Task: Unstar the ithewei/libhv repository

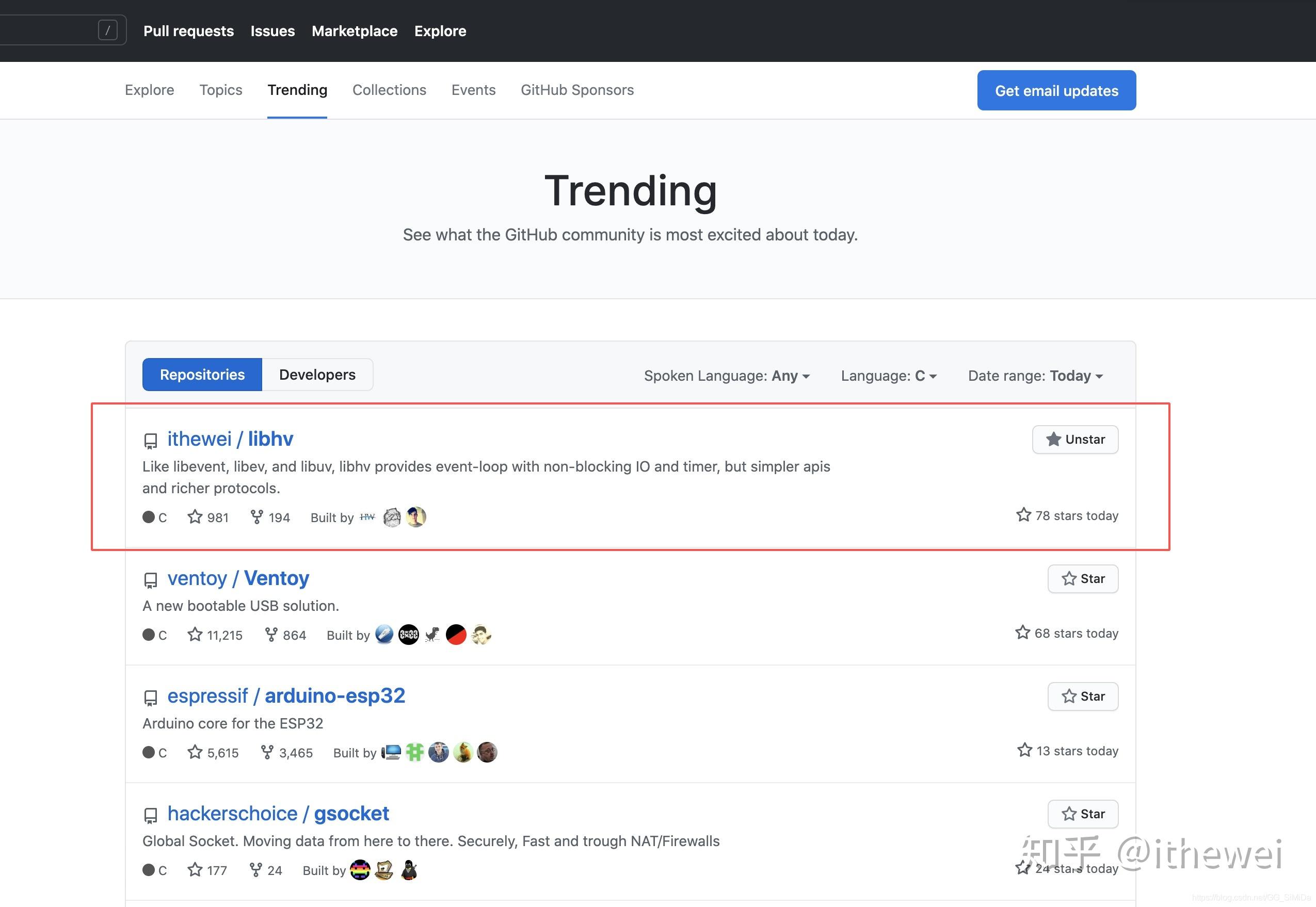Action: (x=1074, y=439)
